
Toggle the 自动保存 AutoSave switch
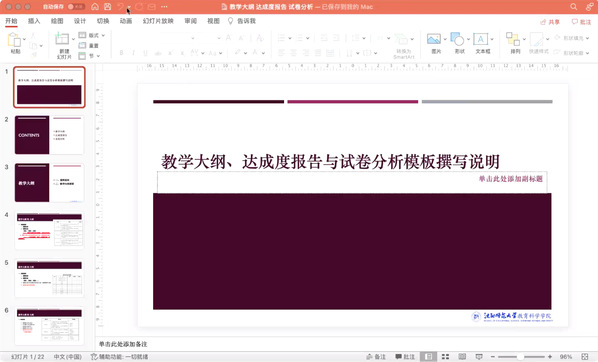pos(76,7)
